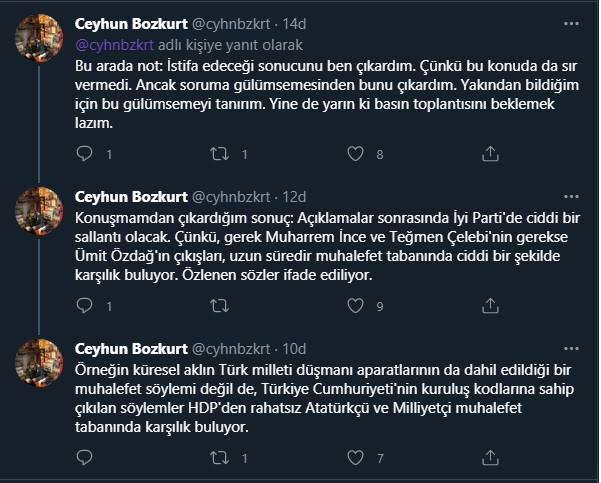Share the tweet starting with Örneğin
The height and width of the screenshot is (483, 601).
pyautogui.click(x=490, y=459)
